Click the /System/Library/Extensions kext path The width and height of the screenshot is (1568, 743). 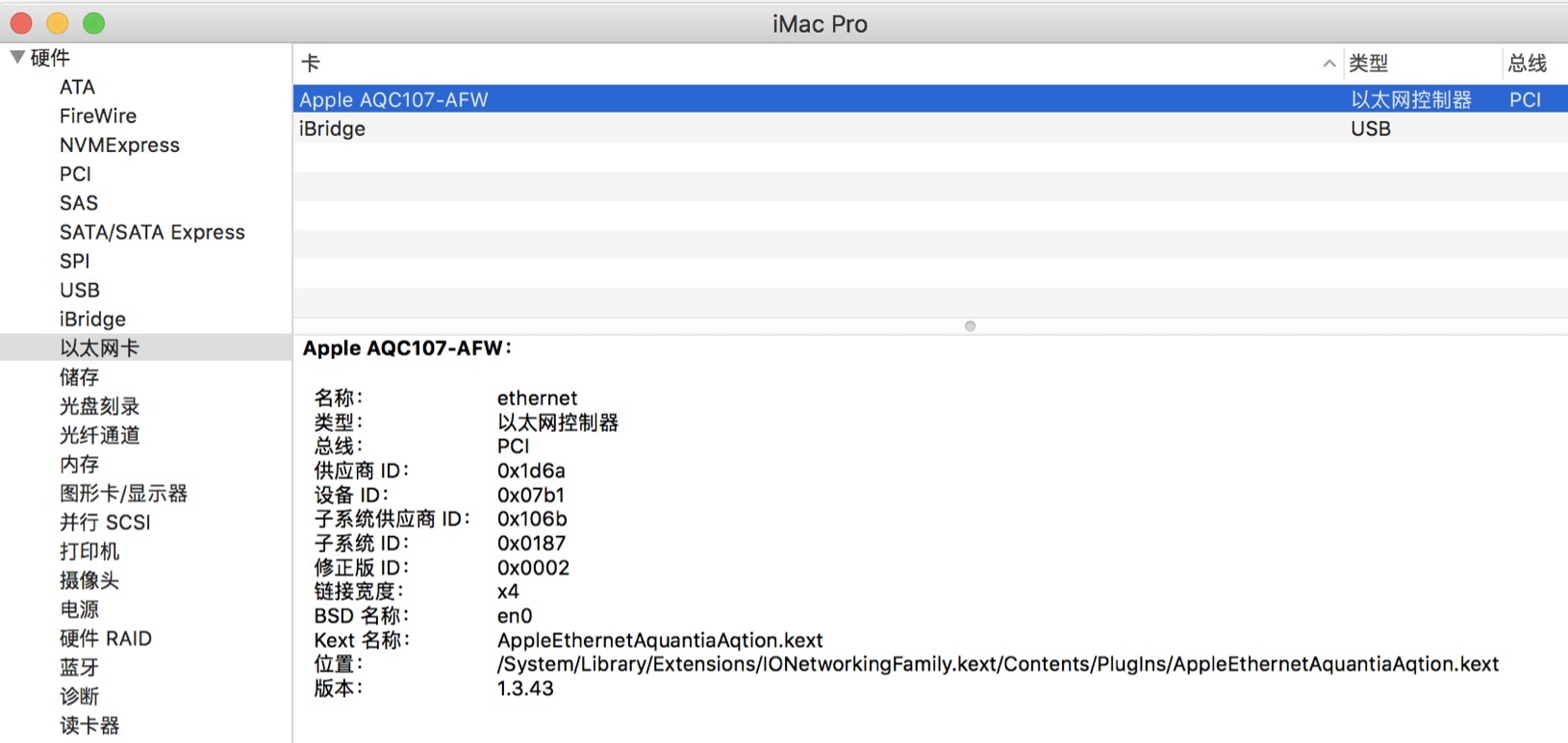pyautogui.click(x=998, y=664)
